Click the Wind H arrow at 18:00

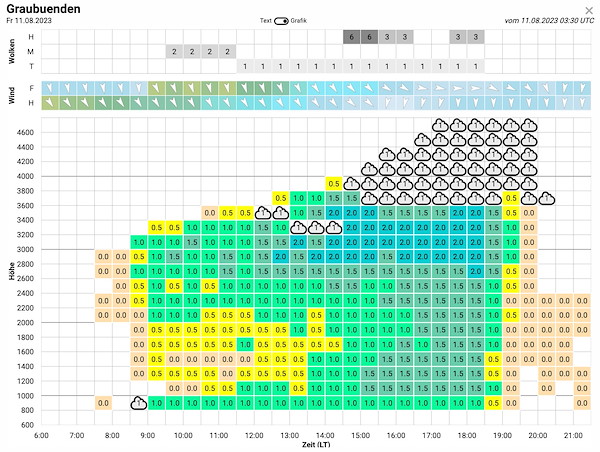(476, 103)
